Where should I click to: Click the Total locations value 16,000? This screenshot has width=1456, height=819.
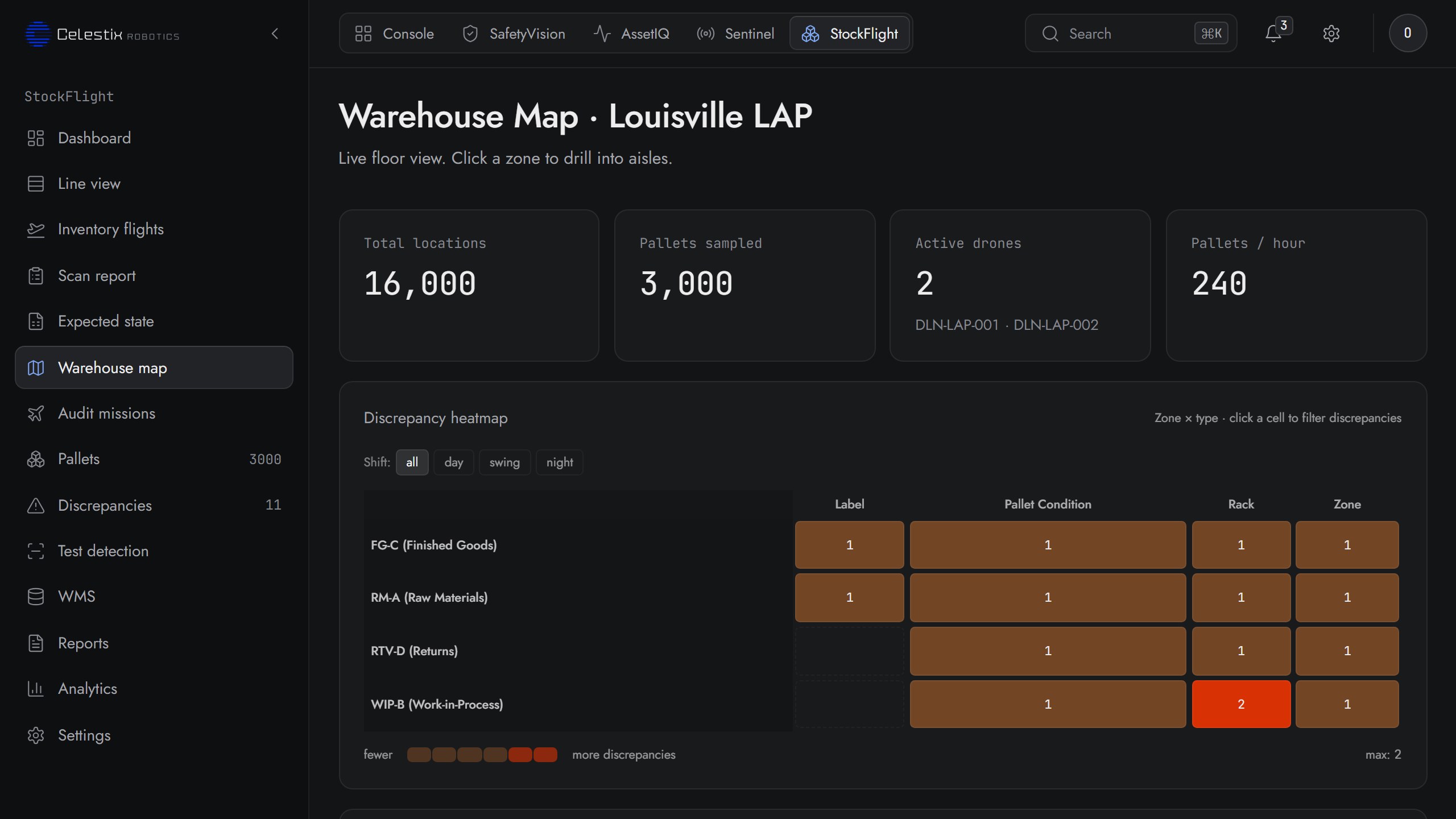click(x=420, y=283)
